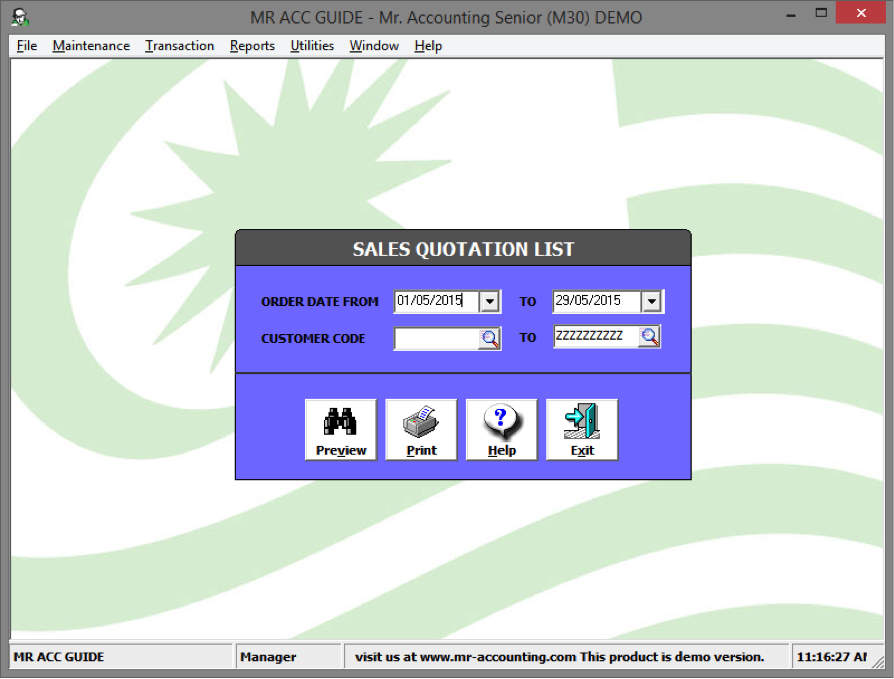
Task: Click the status bar clock 11:16:27
Action: pos(832,657)
